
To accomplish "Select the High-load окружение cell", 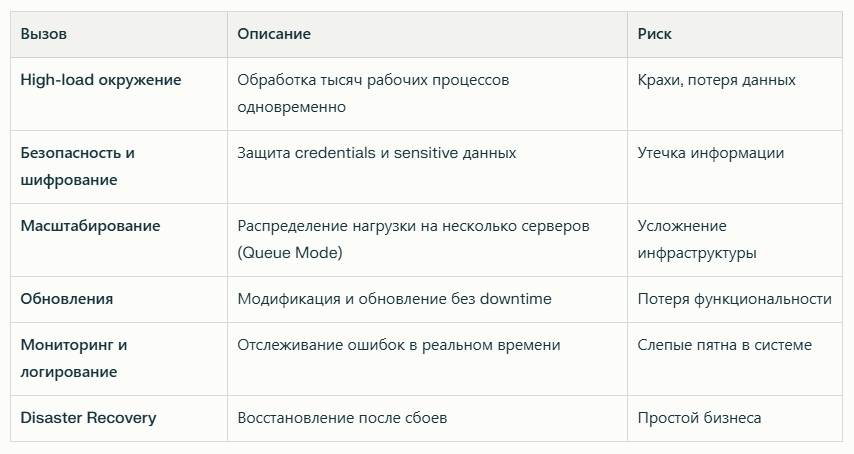I will [119, 94].
